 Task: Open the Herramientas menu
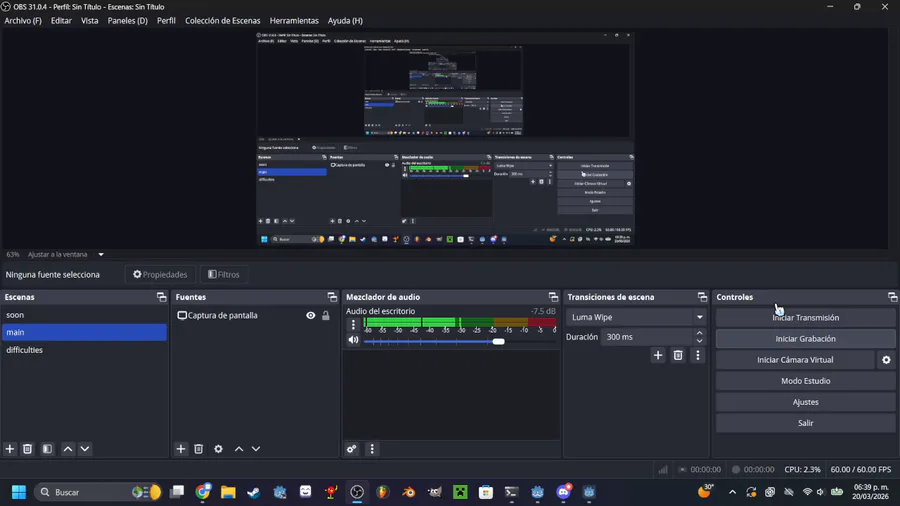click(294, 21)
